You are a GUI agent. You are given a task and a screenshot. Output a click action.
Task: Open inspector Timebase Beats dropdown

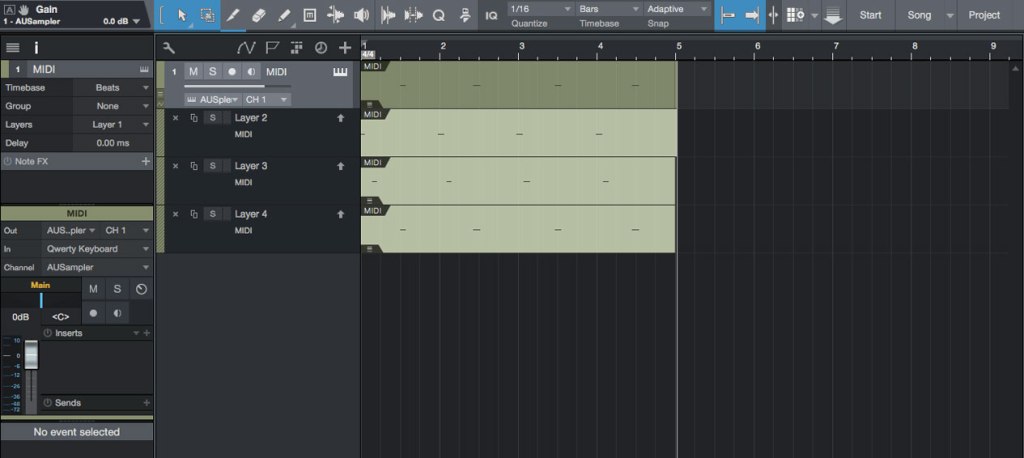pyautogui.click(x=113, y=88)
